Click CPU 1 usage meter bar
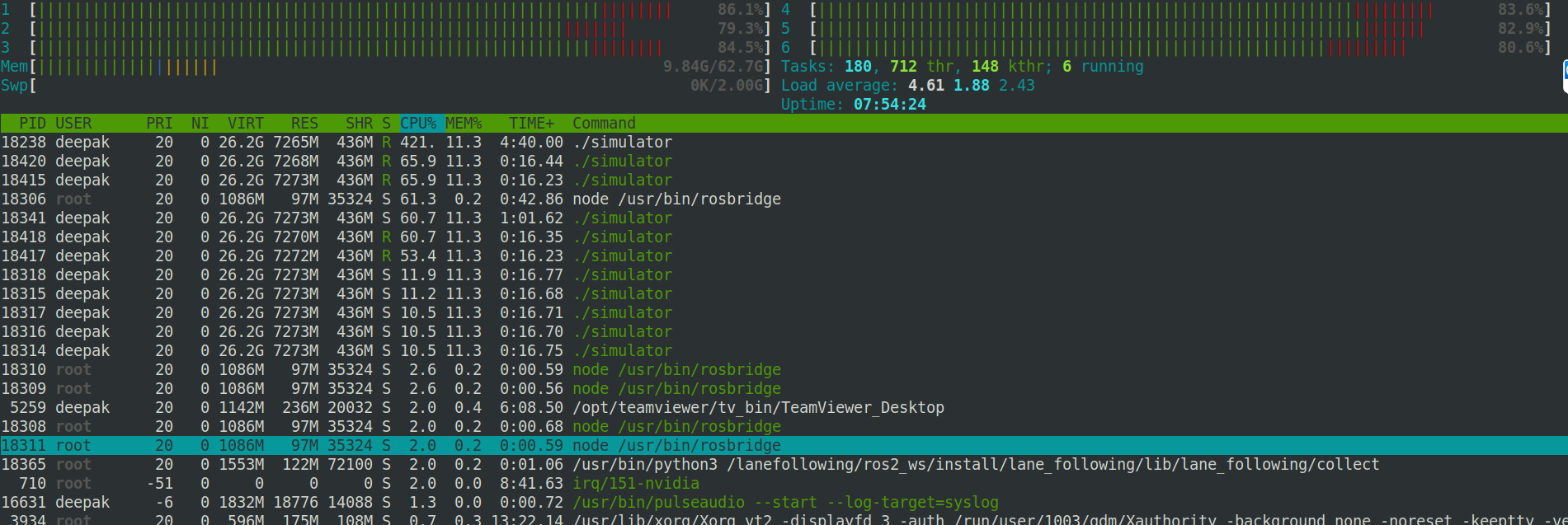The height and width of the screenshot is (525, 1568). [x=400, y=10]
